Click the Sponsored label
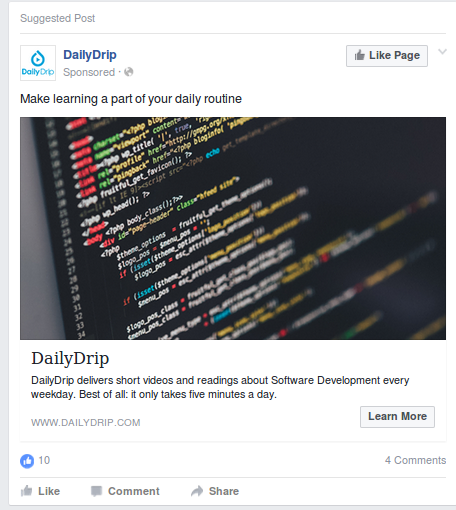Image resolution: width=456 pixels, height=510 pixels. [89, 72]
